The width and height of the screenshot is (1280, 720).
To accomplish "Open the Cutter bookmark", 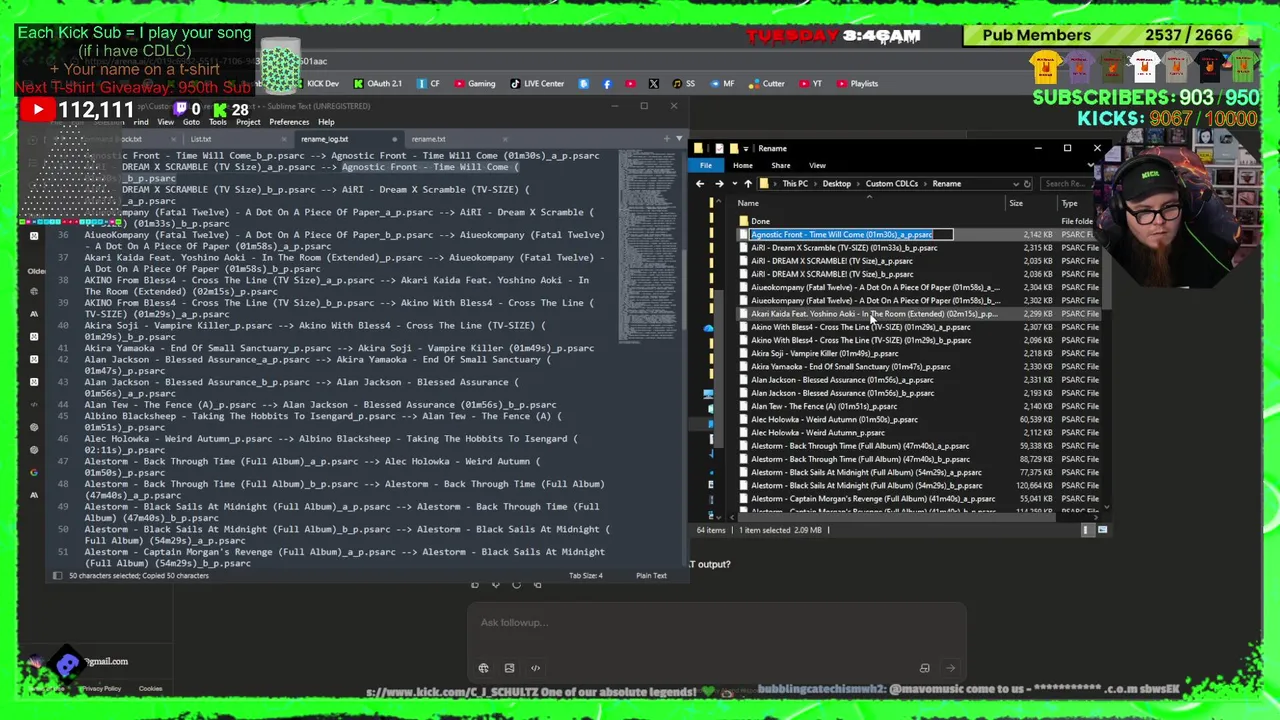I will coord(767,84).
